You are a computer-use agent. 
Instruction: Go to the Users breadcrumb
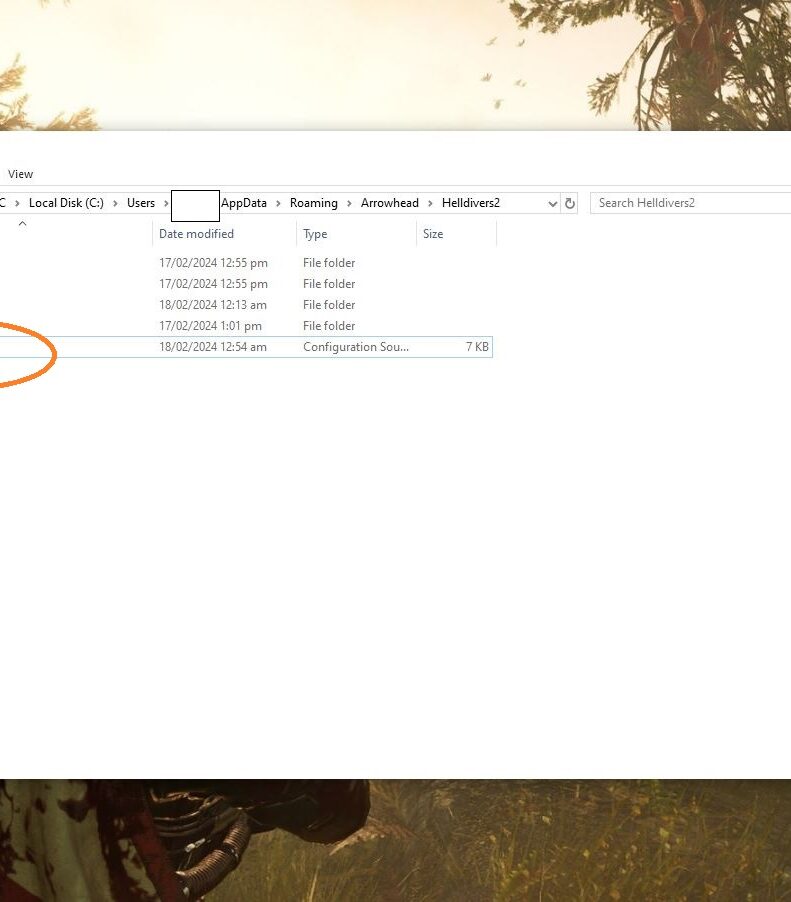click(141, 203)
